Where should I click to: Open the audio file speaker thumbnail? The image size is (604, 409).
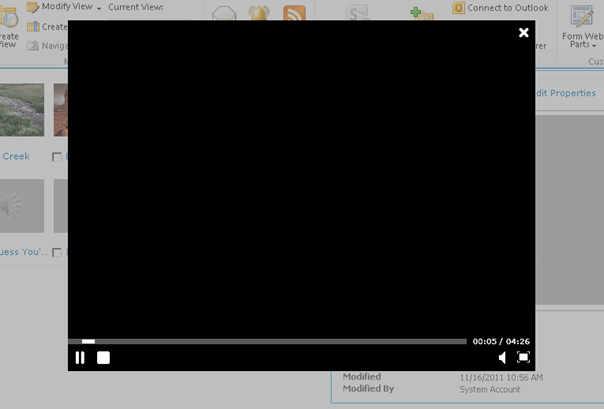tap(22, 206)
